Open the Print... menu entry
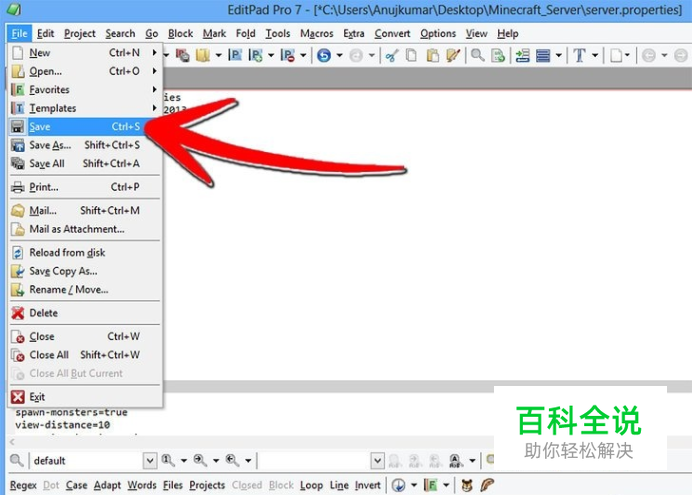The width and height of the screenshot is (692, 495). pyautogui.click(x=85, y=187)
